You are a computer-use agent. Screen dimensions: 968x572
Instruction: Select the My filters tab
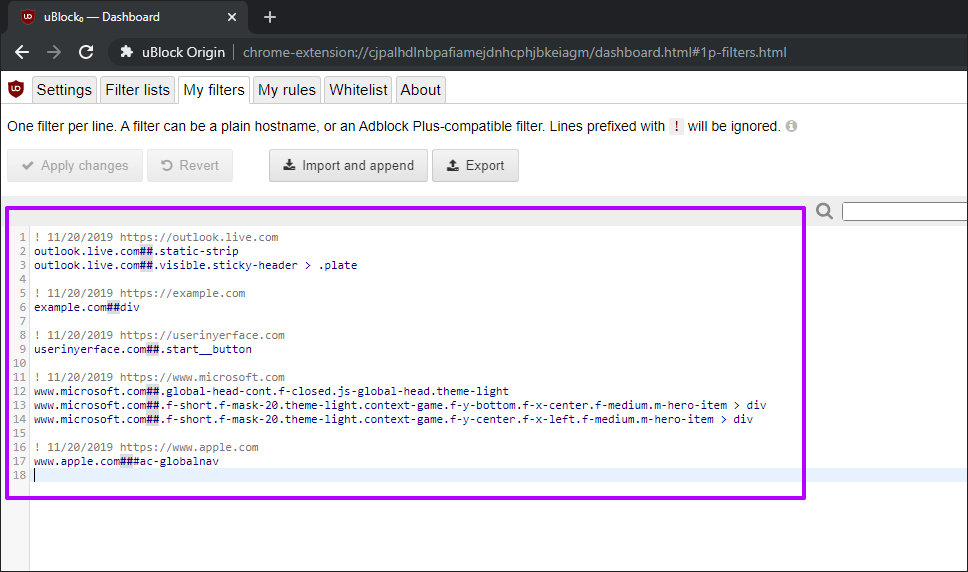pyautogui.click(x=214, y=90)
